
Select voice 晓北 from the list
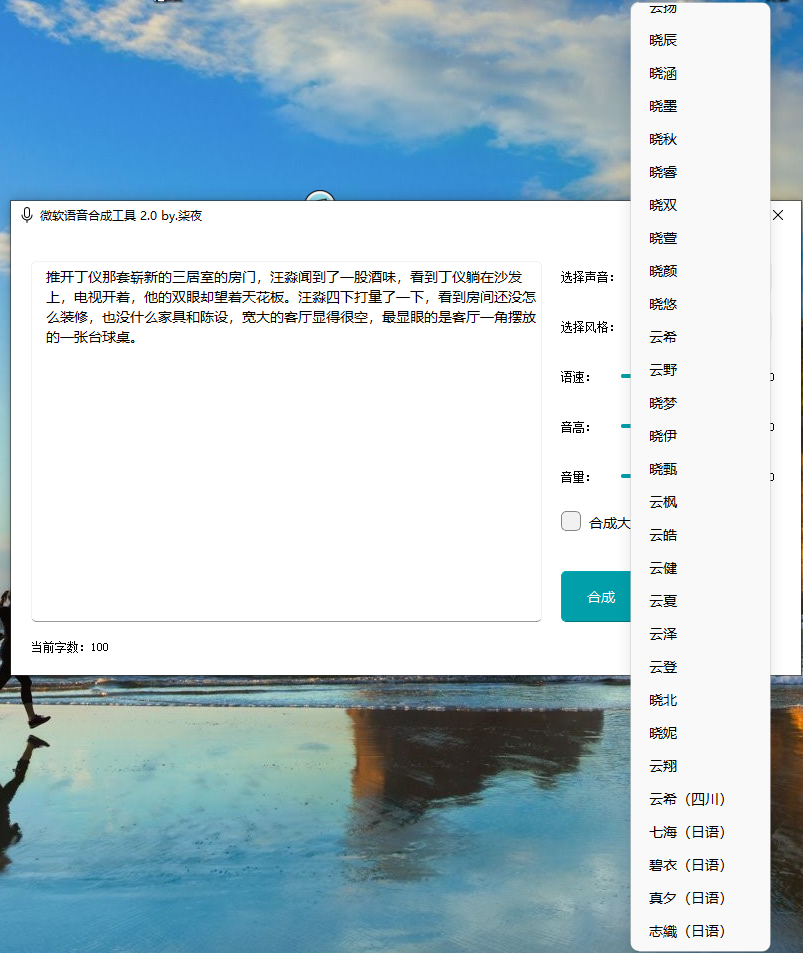661,700
